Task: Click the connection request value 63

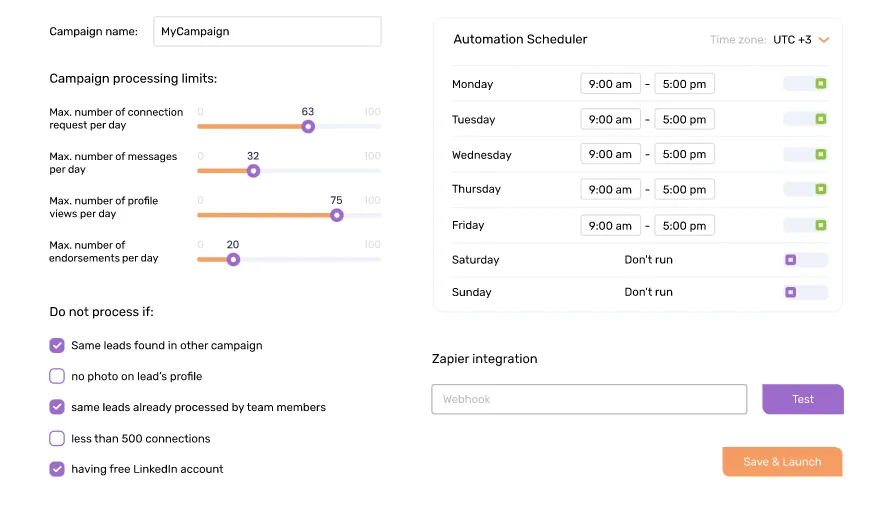Action: point(307,112)
